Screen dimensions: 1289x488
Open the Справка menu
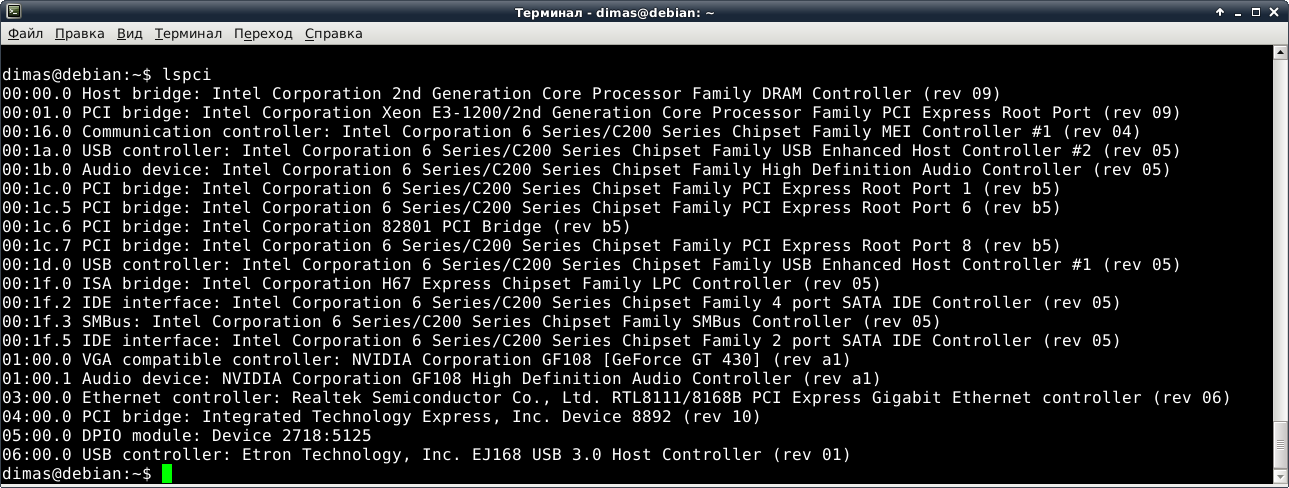[333, 34]
